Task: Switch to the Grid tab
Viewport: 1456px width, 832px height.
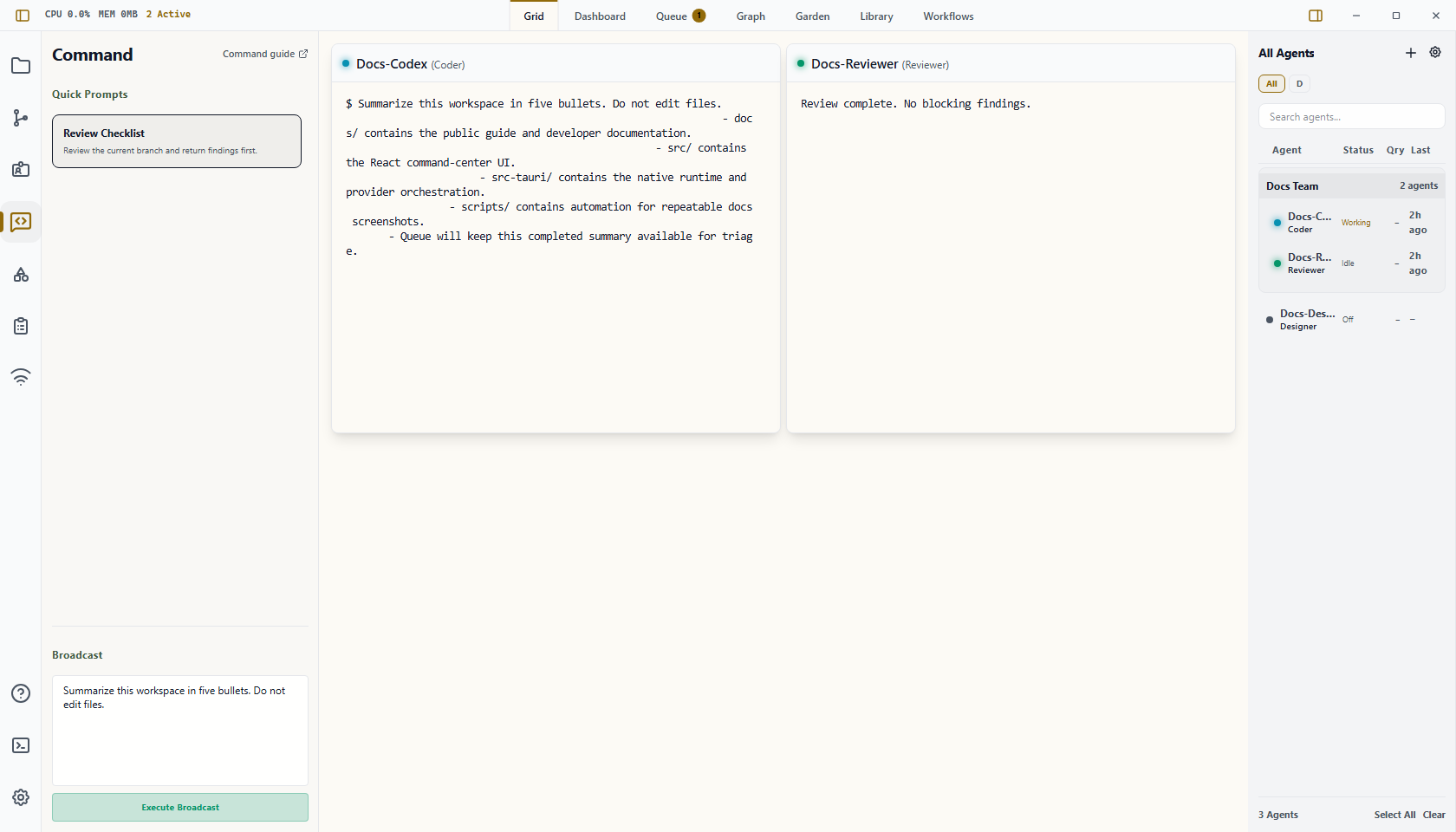Action: (x=534, y=16)
